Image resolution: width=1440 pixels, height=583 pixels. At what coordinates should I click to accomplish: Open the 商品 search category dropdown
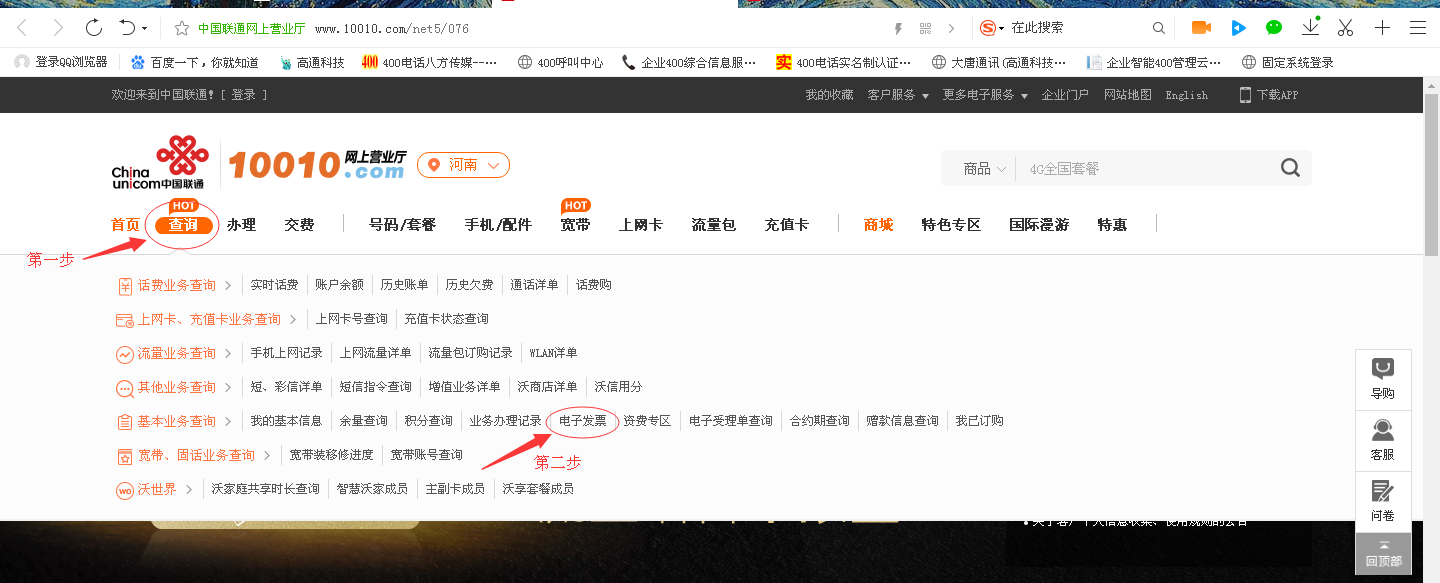click(x=984, y=169)
